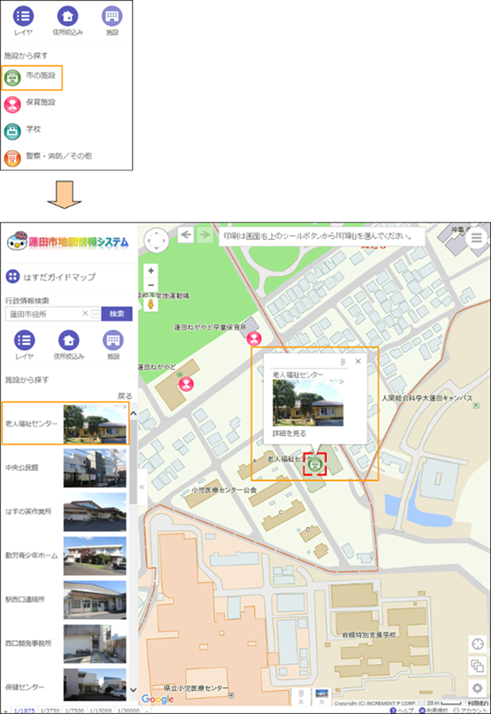Click the red-framed green facility marker
The height and width of the screenshot is (714, 491).
point(315,464)
